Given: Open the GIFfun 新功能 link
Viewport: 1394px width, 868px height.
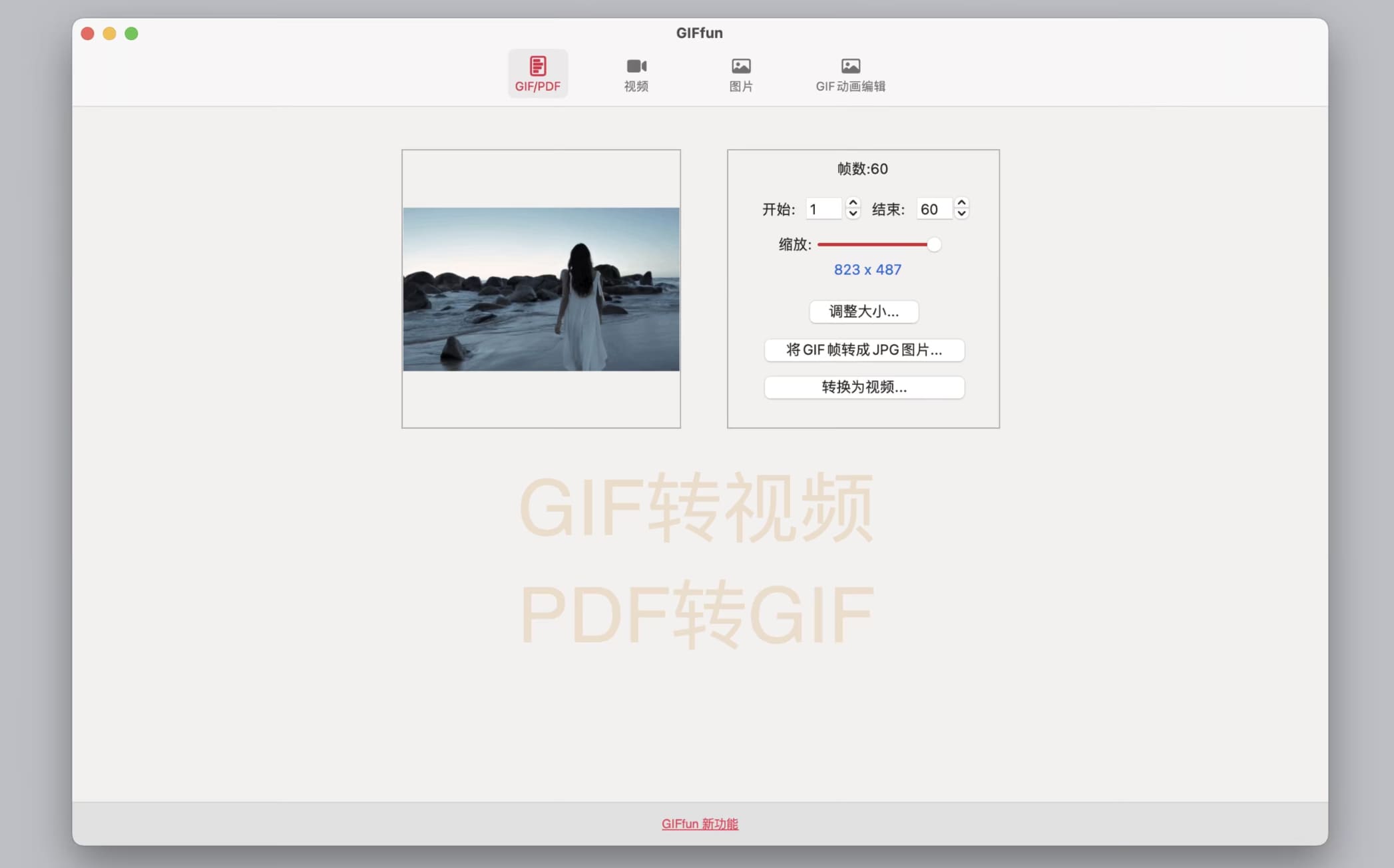Looking at the screenshot, I should tap(700, 824).
